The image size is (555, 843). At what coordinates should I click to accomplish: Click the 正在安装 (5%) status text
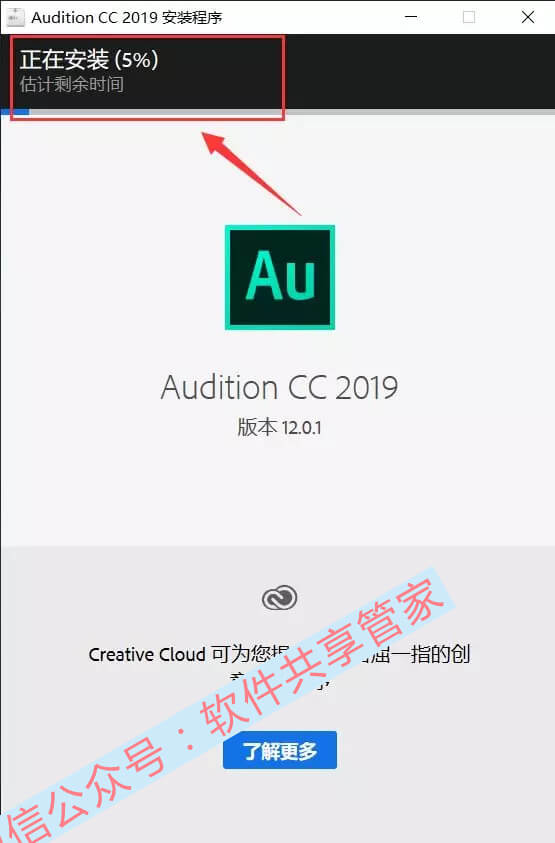(89, 60)
